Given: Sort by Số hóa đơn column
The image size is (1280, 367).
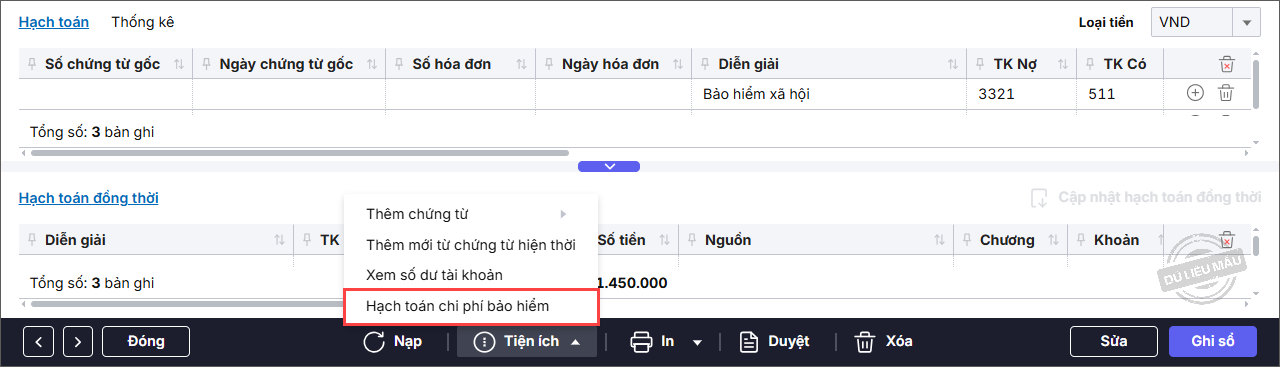Looking at the screenshot, I should 521,64.
